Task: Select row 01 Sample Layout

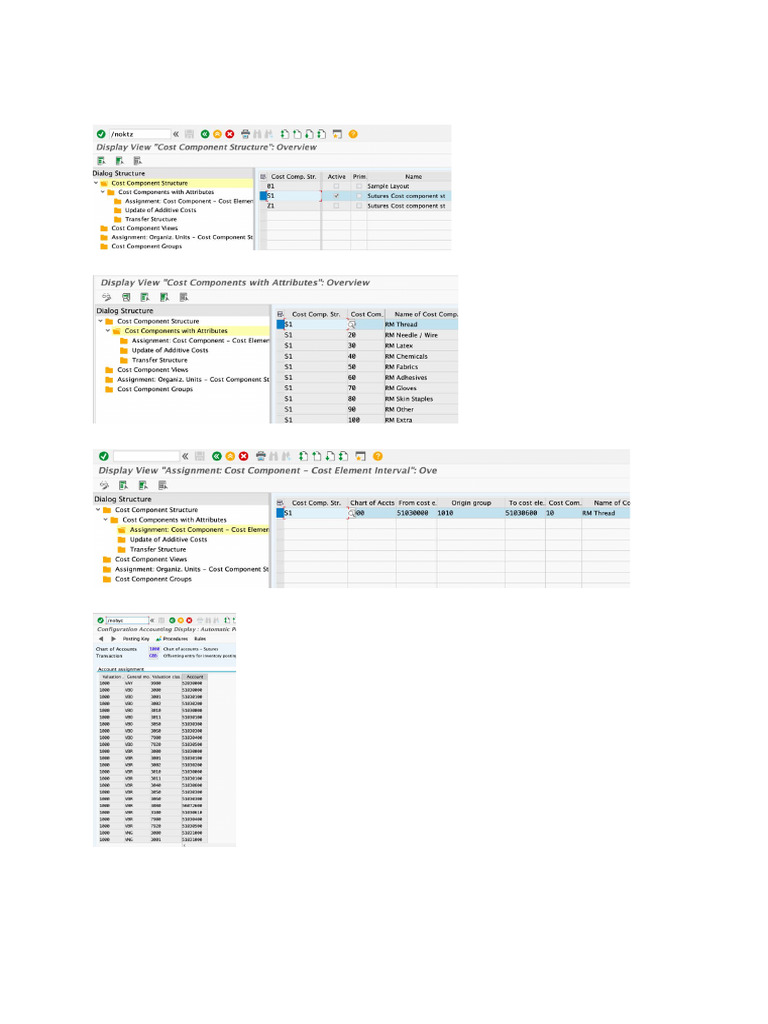Action: tap(263, 186)
